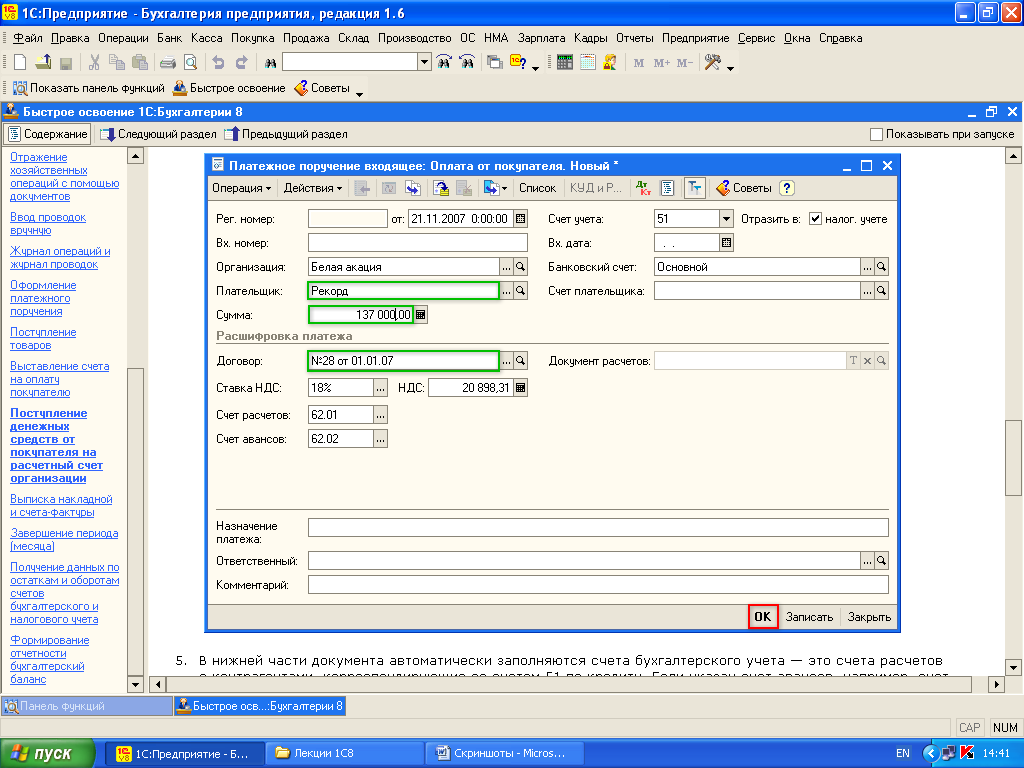This screenshot has height=768, width=1024.
Task: Open the Действия dropdown menu
Action: coord(313,188)
